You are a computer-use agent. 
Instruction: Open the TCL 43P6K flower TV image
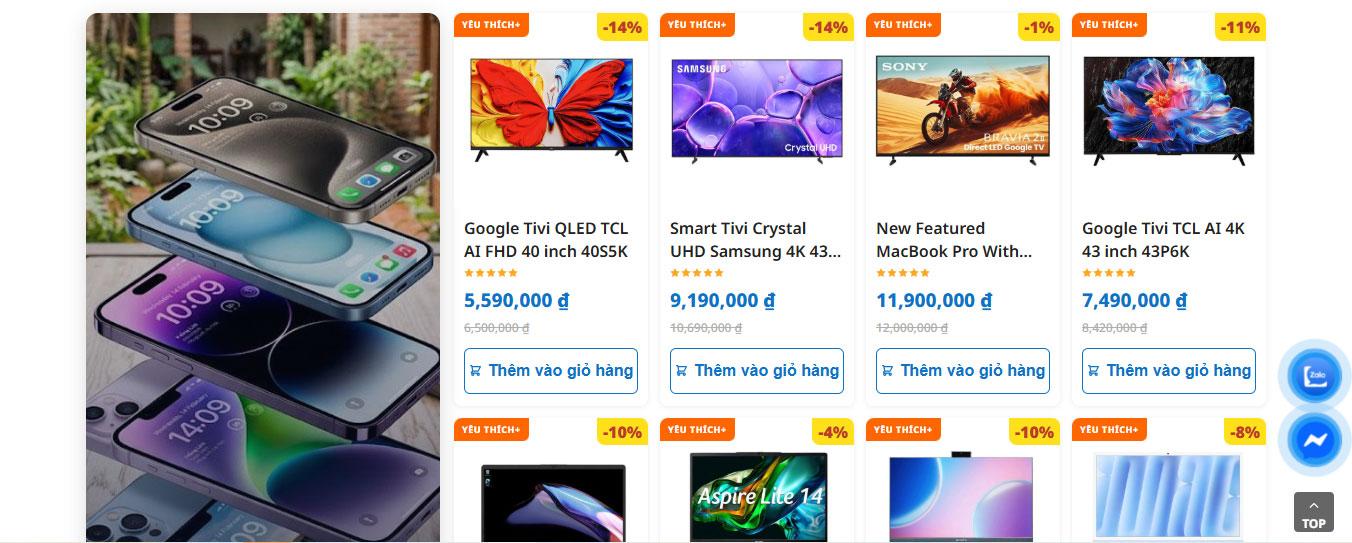[1169, 109]
